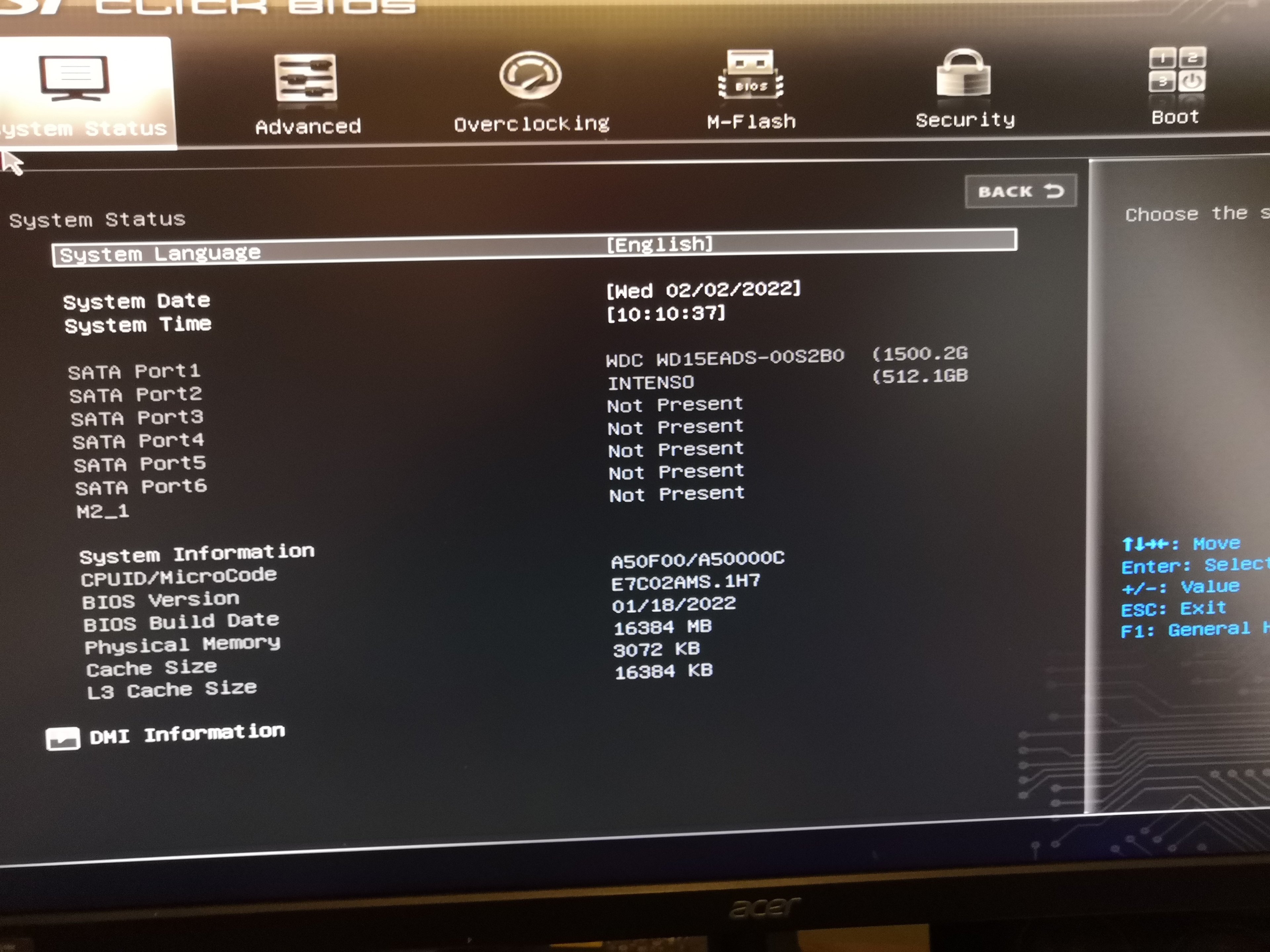1270x952 pixels.
Task: Open the M-Flash BIOS chip icon
Action: point(750,75)
